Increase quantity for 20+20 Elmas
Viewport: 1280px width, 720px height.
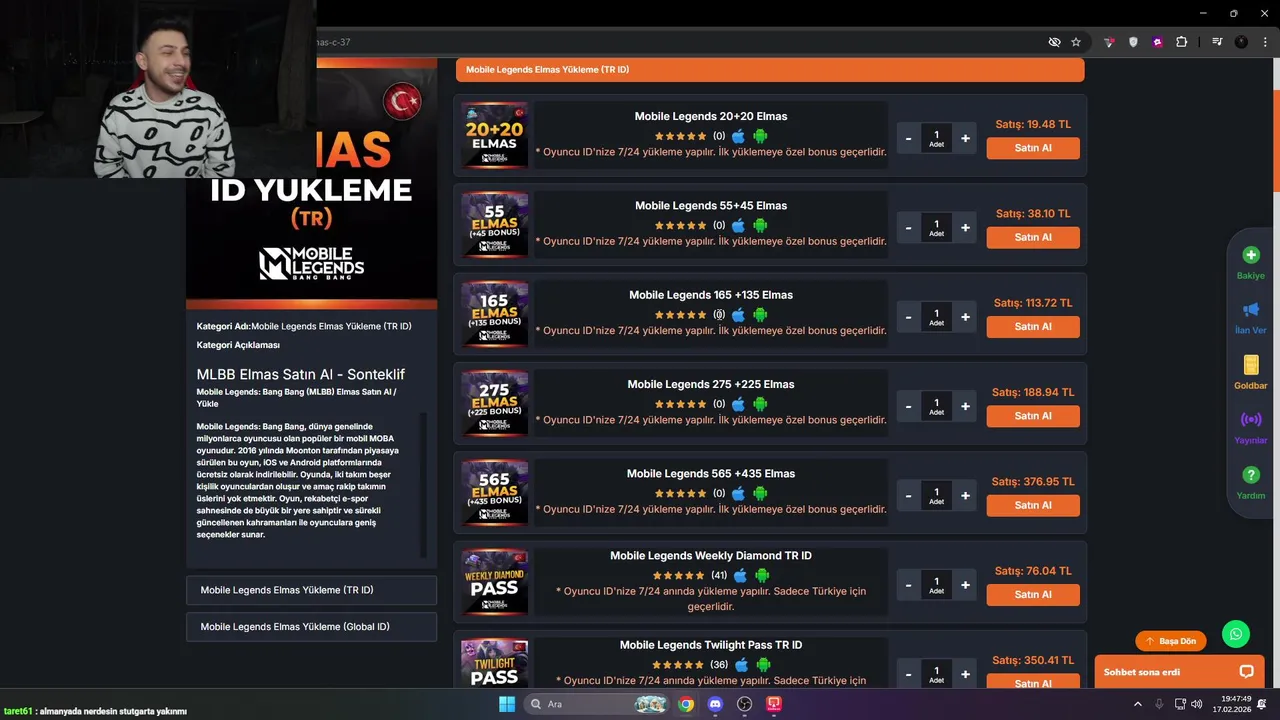pos(965,138)
